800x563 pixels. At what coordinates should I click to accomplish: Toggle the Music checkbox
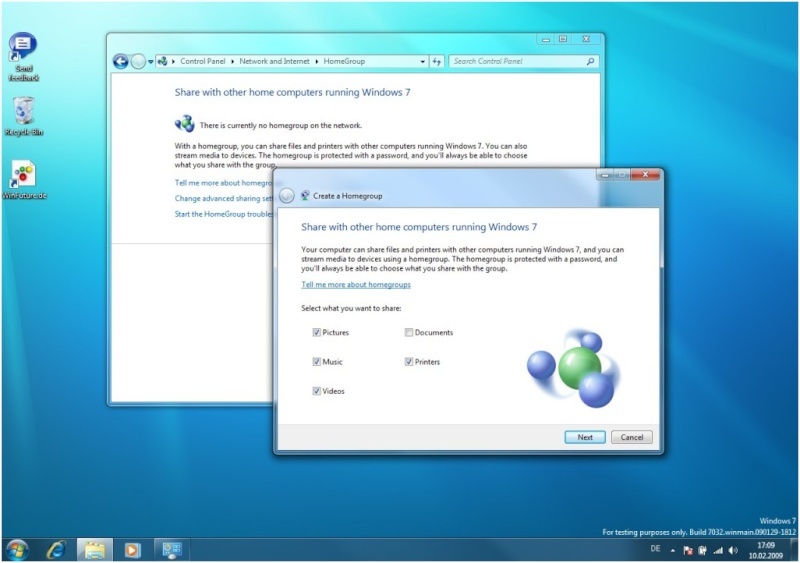click(x=316, y=361)
